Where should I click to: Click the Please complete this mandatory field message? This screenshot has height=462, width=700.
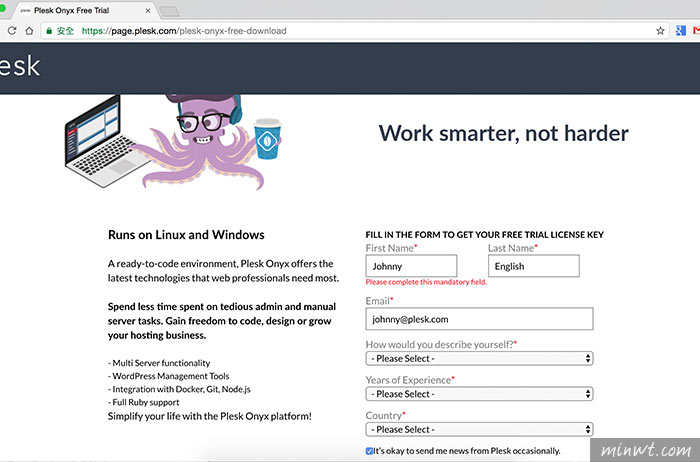click(426, 282)
